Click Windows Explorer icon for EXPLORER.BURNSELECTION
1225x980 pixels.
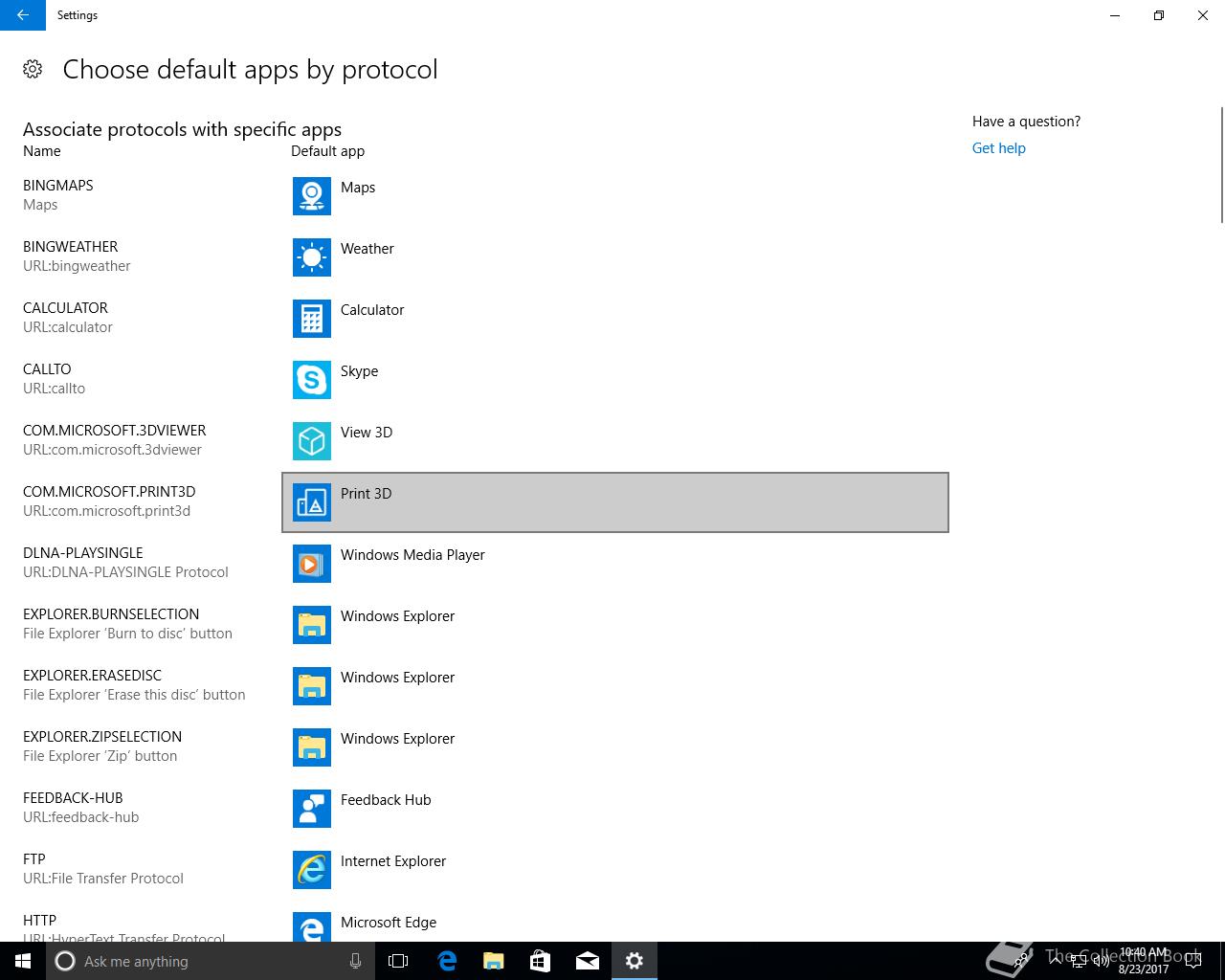coord(312,625)
